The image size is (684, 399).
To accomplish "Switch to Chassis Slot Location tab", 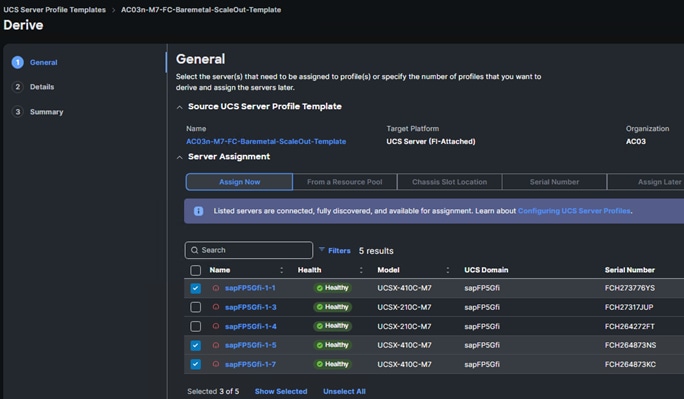I will pos(449,182).
